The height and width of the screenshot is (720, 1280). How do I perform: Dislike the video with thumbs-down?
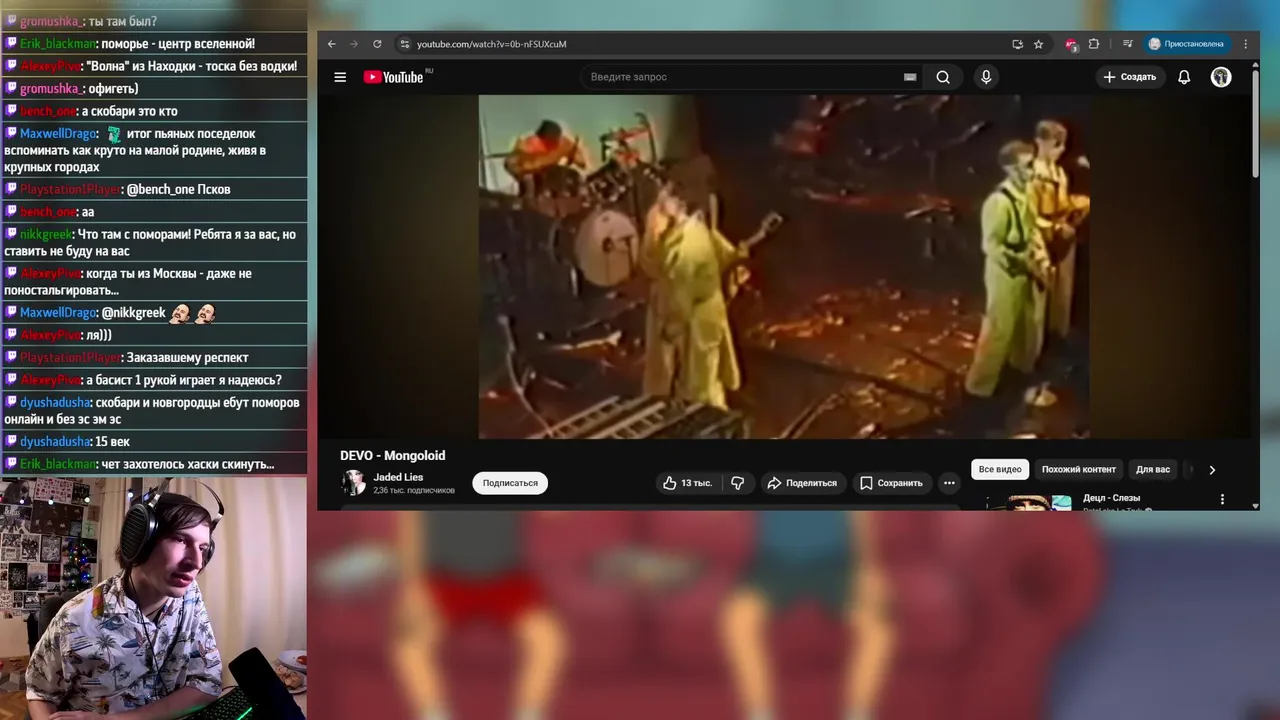[738, 483]
